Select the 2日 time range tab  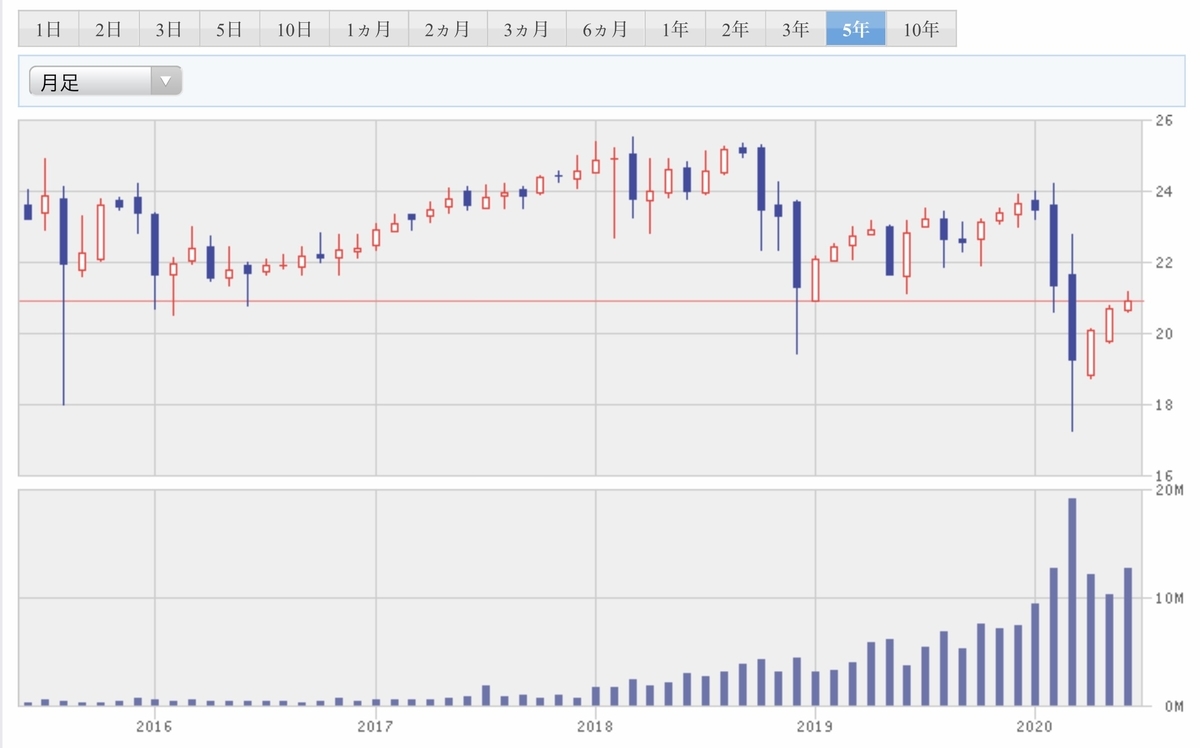coord(108,29)
